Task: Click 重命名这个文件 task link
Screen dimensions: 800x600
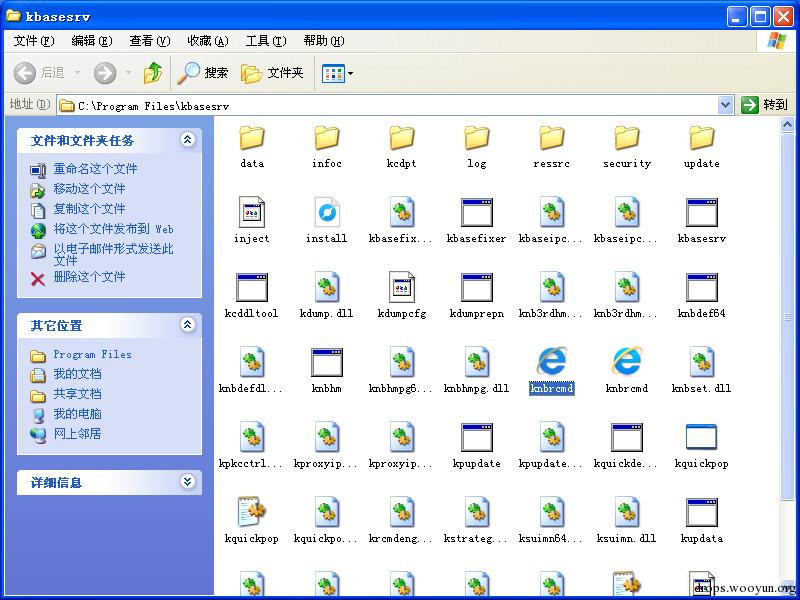Action: tap(95, 169)
